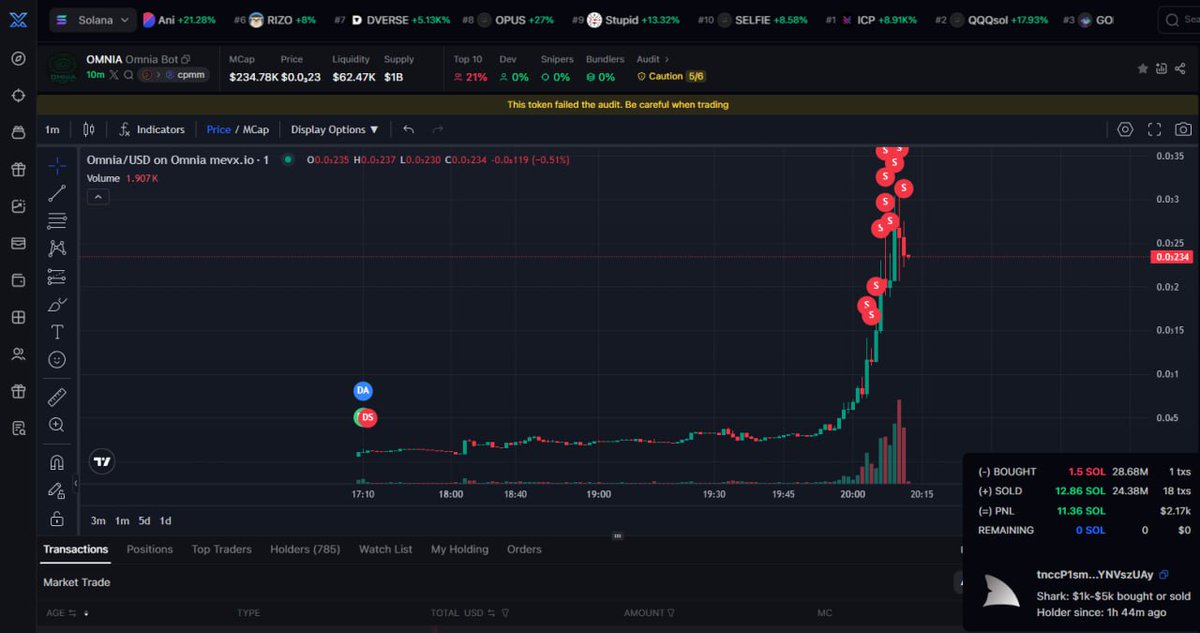This screenshot has height=633, width=1200.
Task: Open chart settings hexagon icon
Action: click(x=1125, y=129)
